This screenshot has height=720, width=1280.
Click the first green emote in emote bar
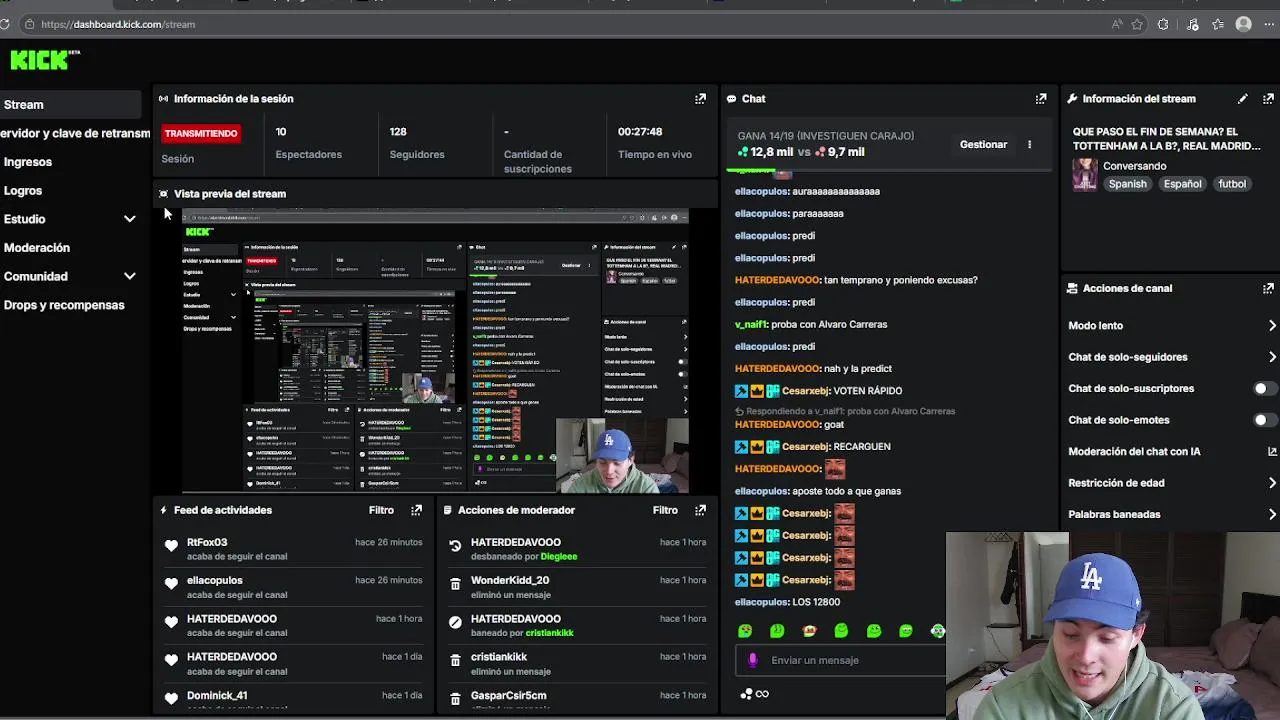[745, 631]
